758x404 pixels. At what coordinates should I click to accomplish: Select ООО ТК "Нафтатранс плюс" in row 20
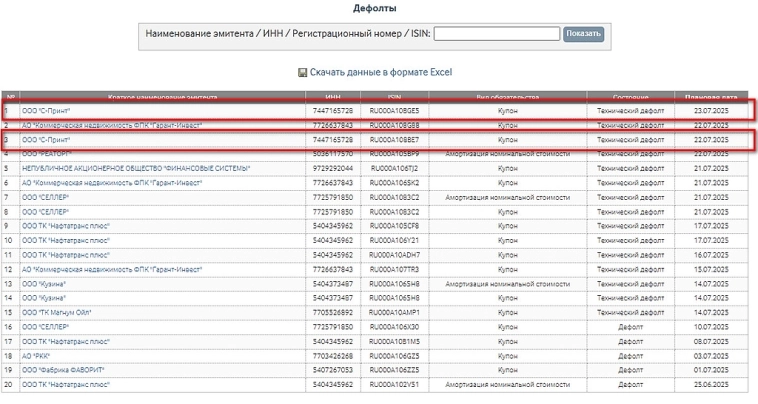(66, 385)
